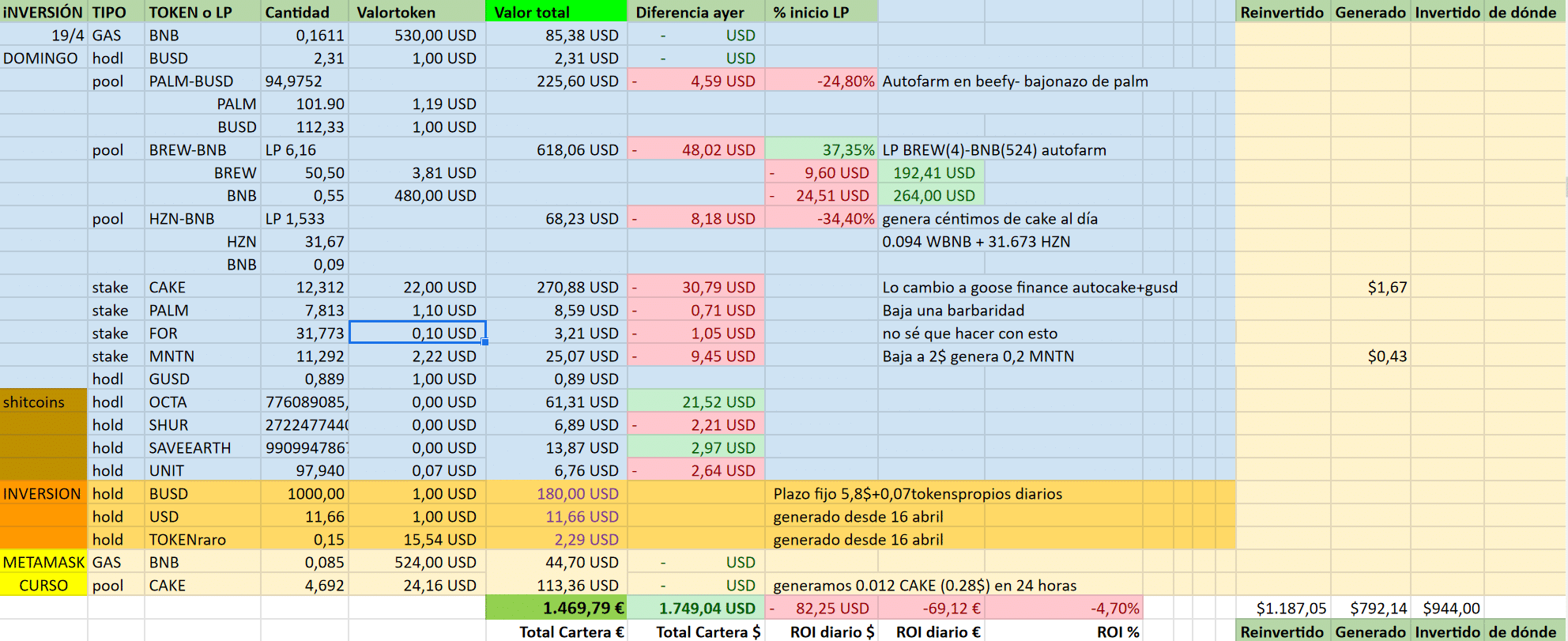This screenshot has width=1568, height=641.
Task: Open the 'Autofarm en beefy- bajonazo de palm' note
Action: pyautogui.click(x=1015, y=81)
